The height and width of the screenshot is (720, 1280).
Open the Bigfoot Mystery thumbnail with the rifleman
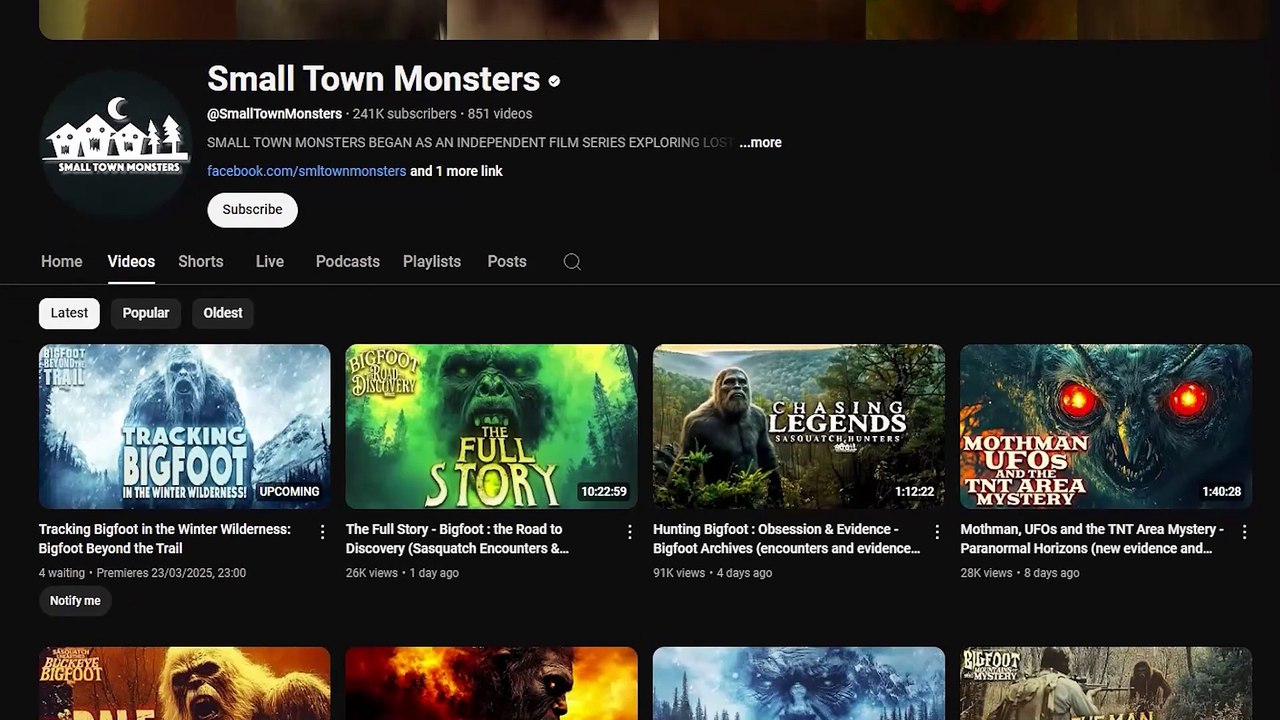(x=1106, y=684)
